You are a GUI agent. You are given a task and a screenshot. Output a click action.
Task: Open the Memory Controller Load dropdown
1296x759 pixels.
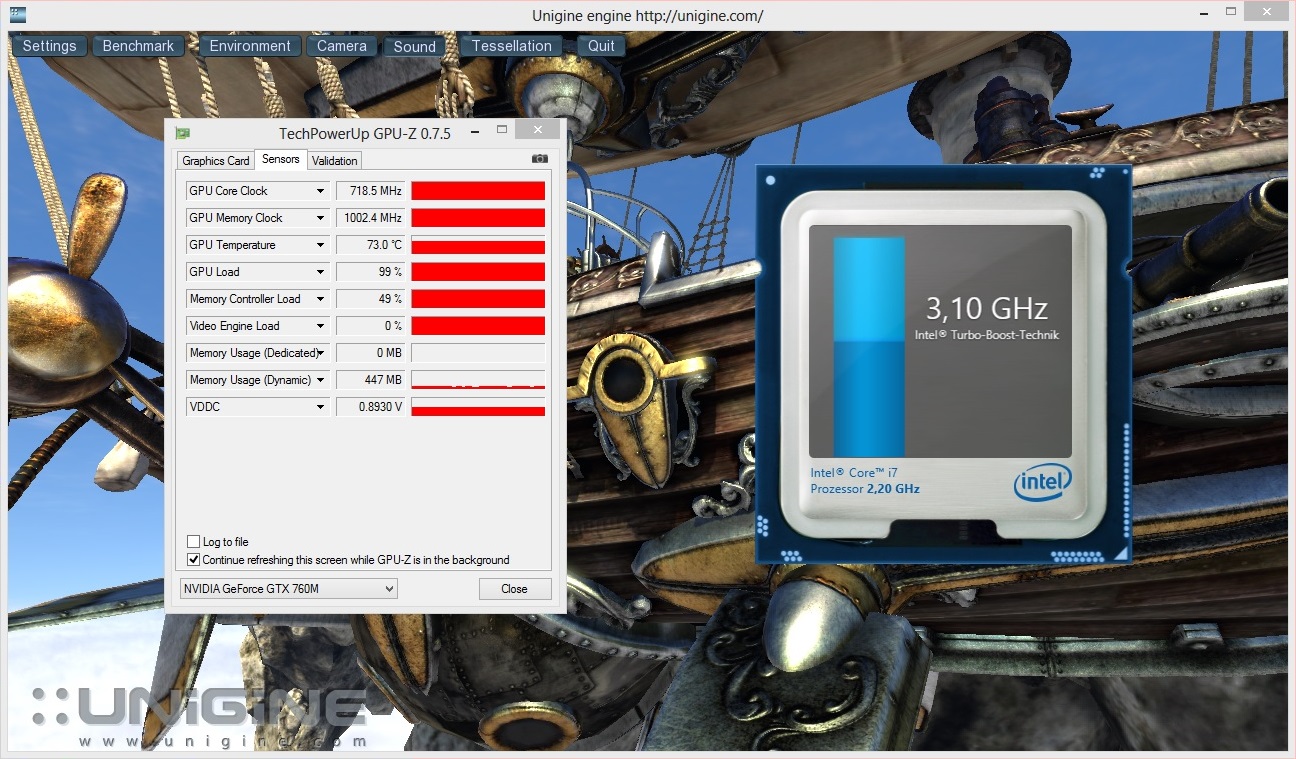321,299
